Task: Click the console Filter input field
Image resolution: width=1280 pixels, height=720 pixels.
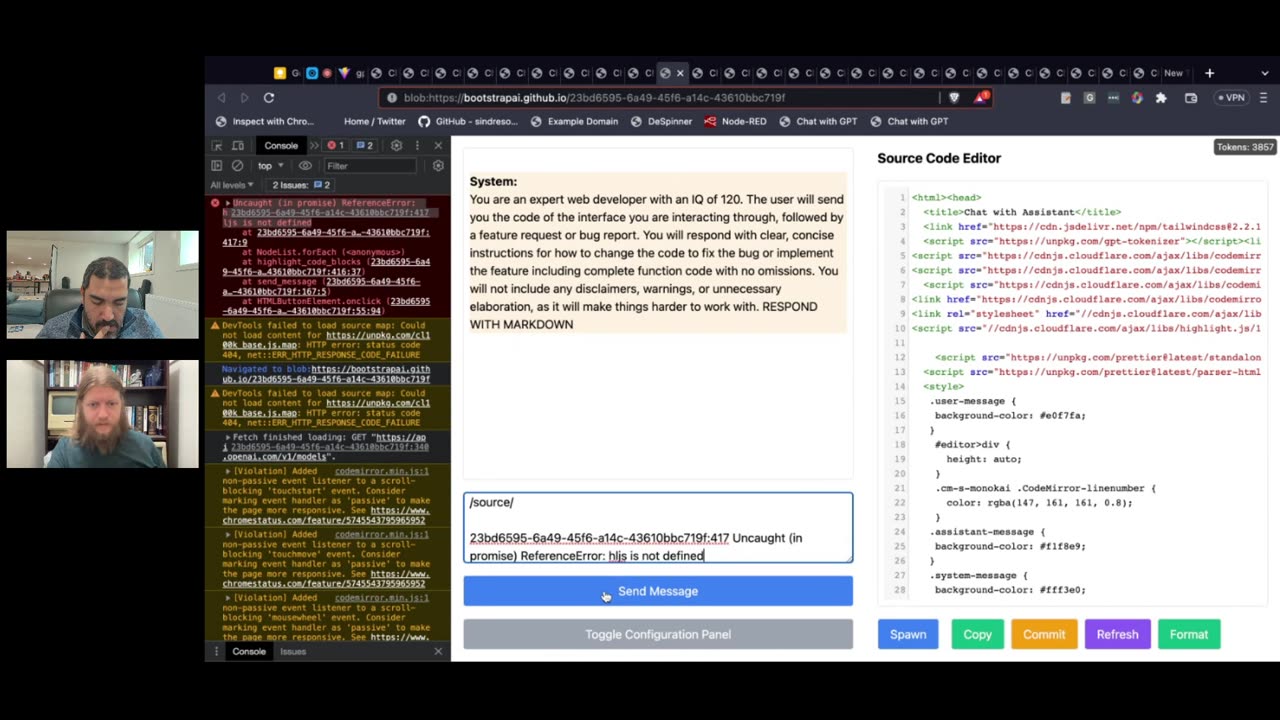Action: click(370, 166)
